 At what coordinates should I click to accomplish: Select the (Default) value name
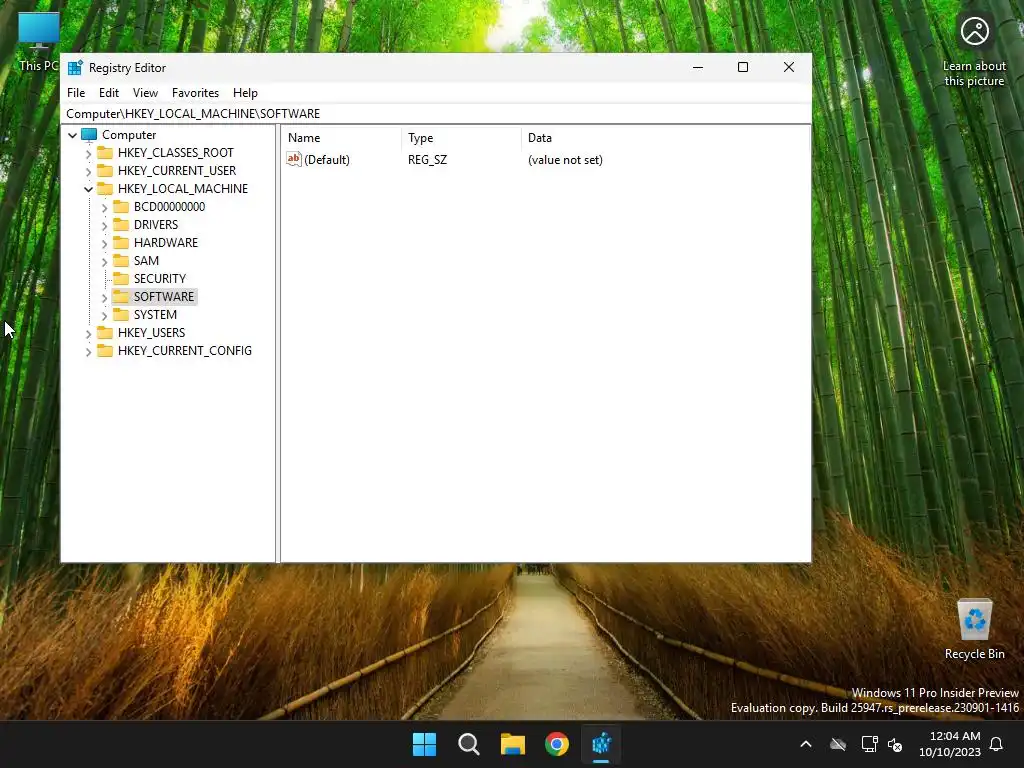coord(327,160)
